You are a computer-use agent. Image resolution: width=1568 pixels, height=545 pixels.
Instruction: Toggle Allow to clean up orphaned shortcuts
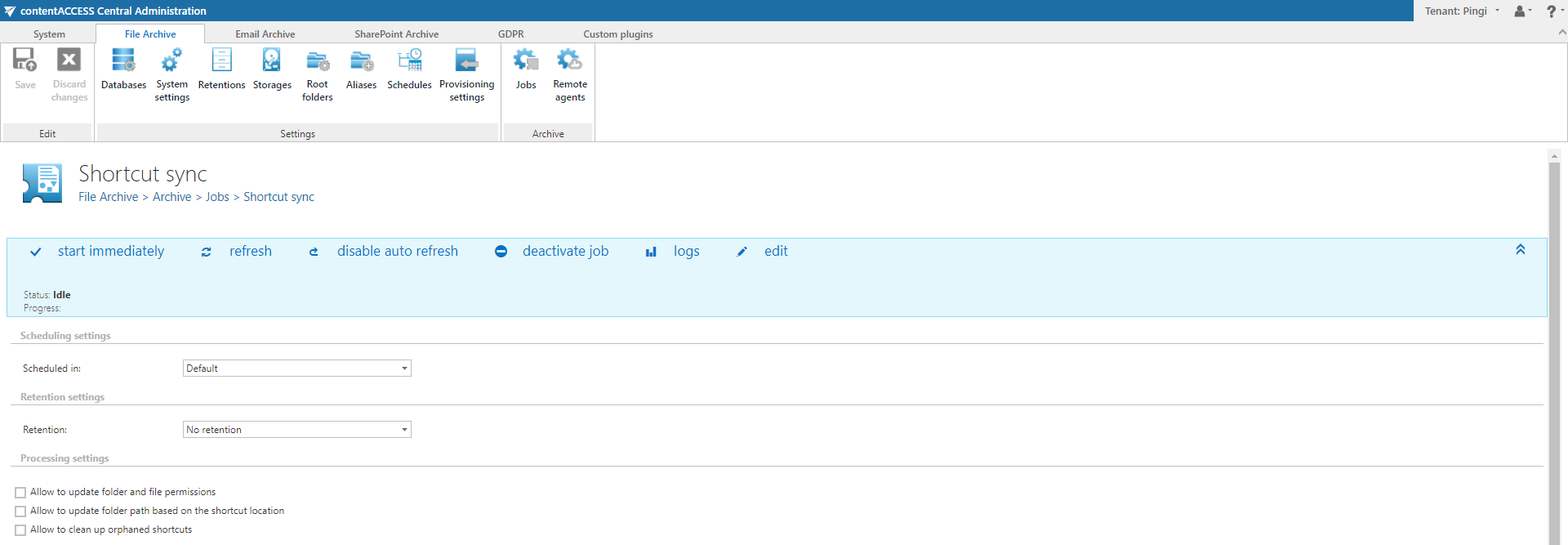pyautogui.click(x=20, y=530)
